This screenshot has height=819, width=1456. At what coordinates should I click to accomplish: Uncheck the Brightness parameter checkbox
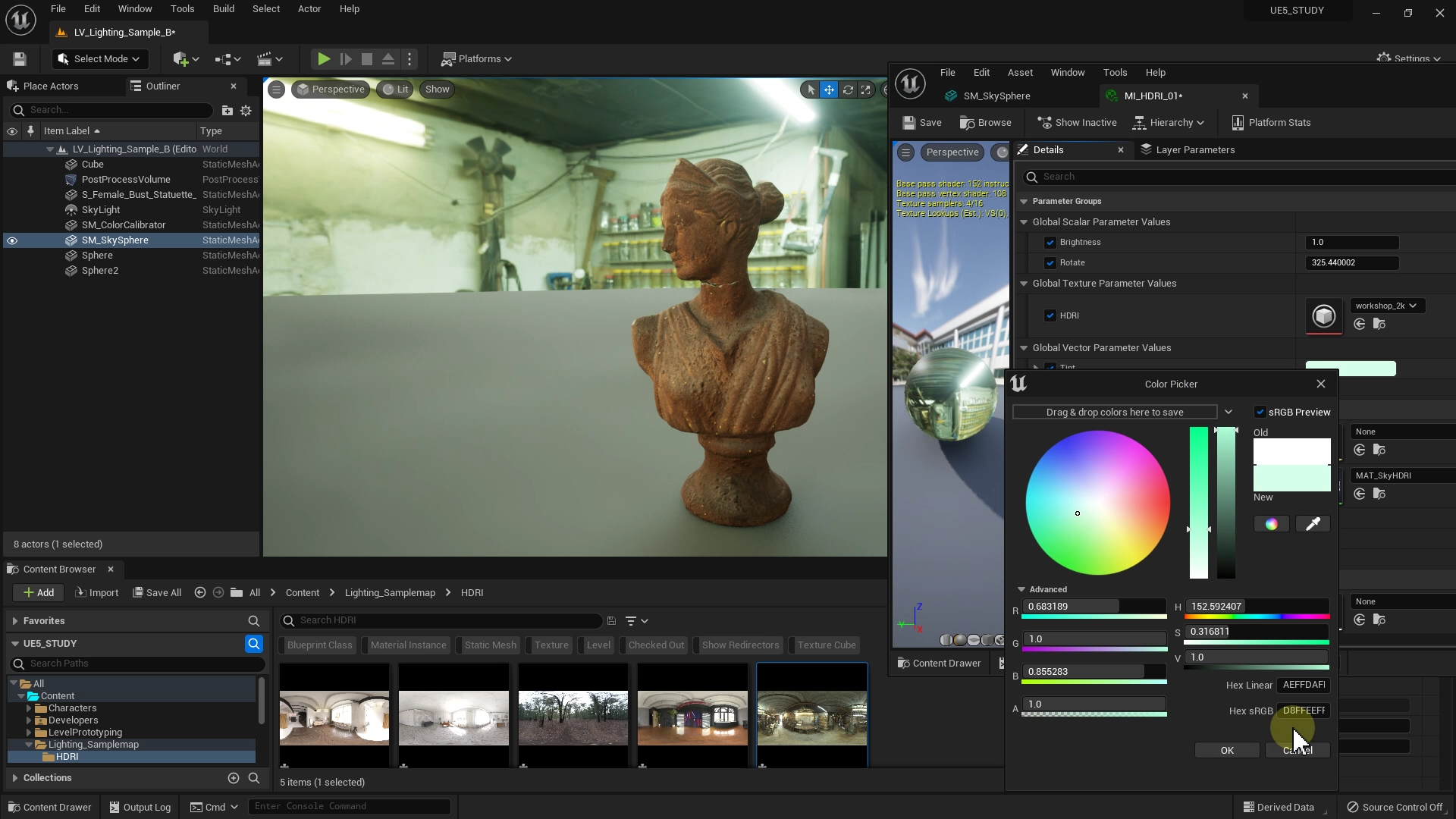point(1050,243)
